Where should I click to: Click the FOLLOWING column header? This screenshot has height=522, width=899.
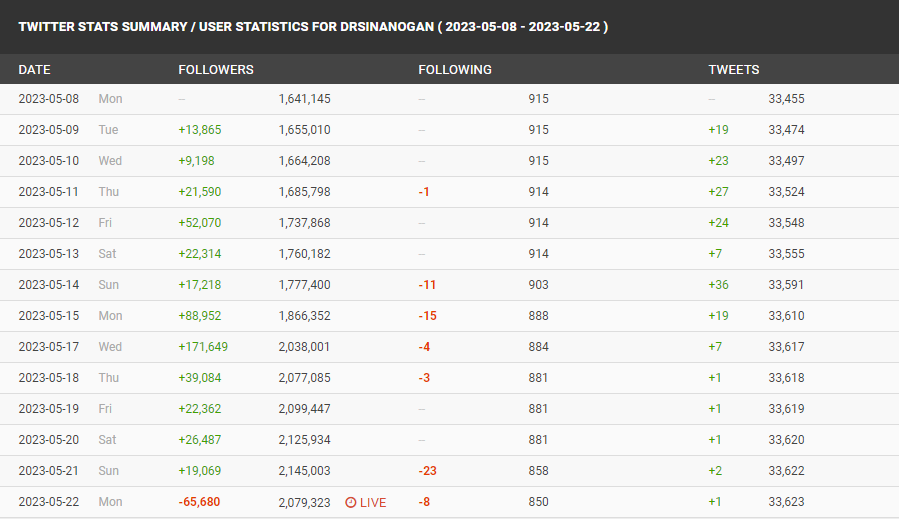pos(454,70)
